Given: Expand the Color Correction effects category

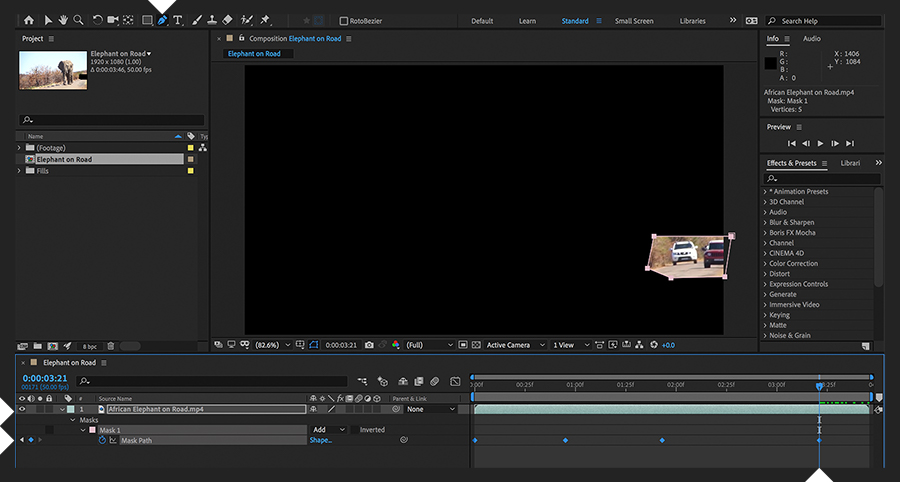Looking at the screenshot, I should tap(766, 264).
